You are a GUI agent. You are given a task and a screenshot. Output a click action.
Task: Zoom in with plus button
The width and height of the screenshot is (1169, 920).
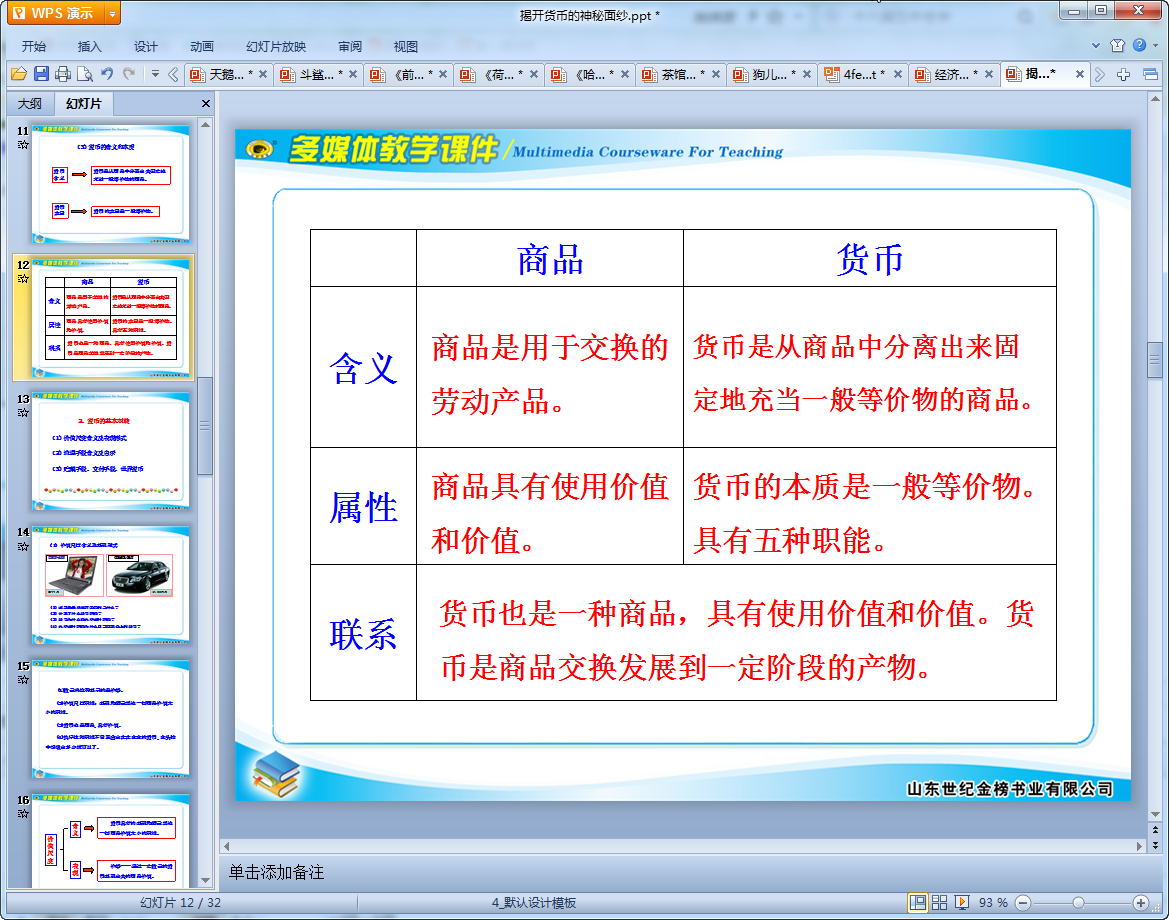pyautogui.click(x=1141, y=903)
